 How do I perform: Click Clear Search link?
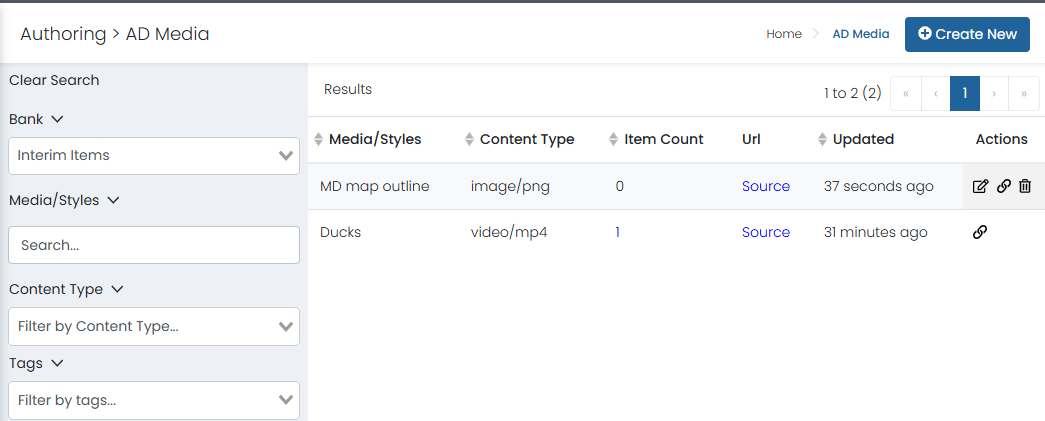click(x=54, y=80)
